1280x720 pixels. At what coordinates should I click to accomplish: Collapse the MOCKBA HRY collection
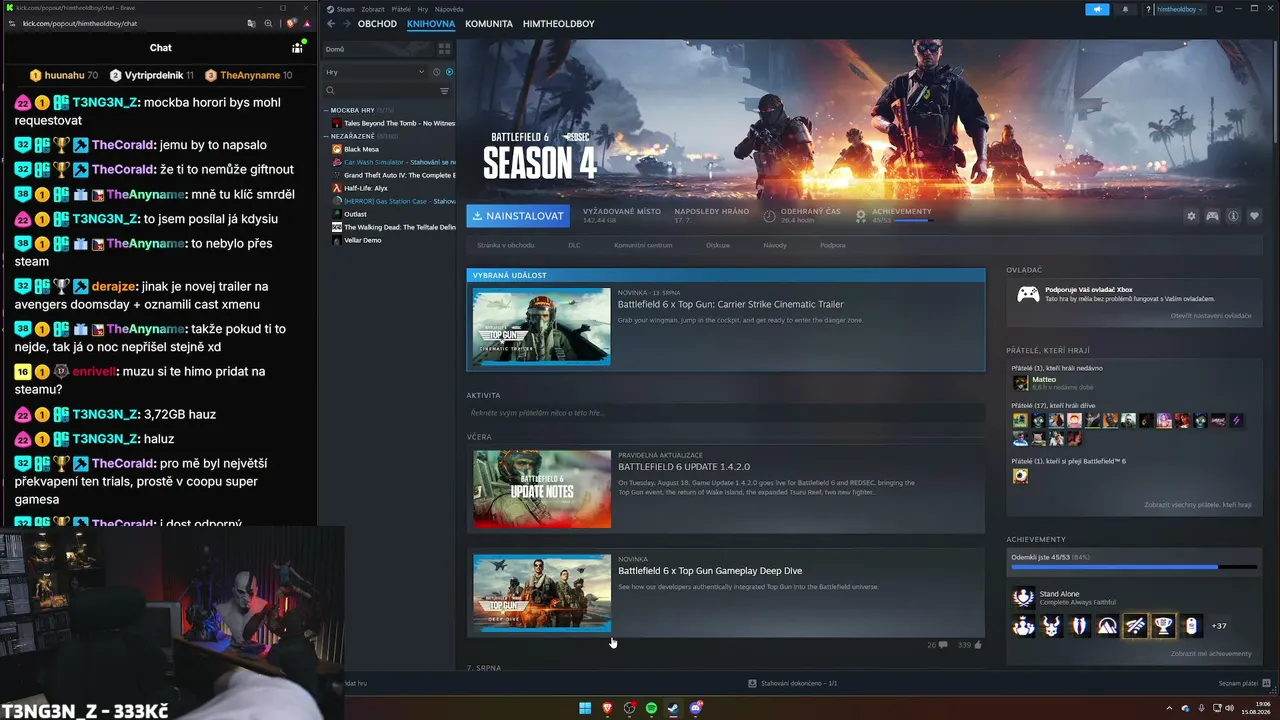[x=326, y=110]
